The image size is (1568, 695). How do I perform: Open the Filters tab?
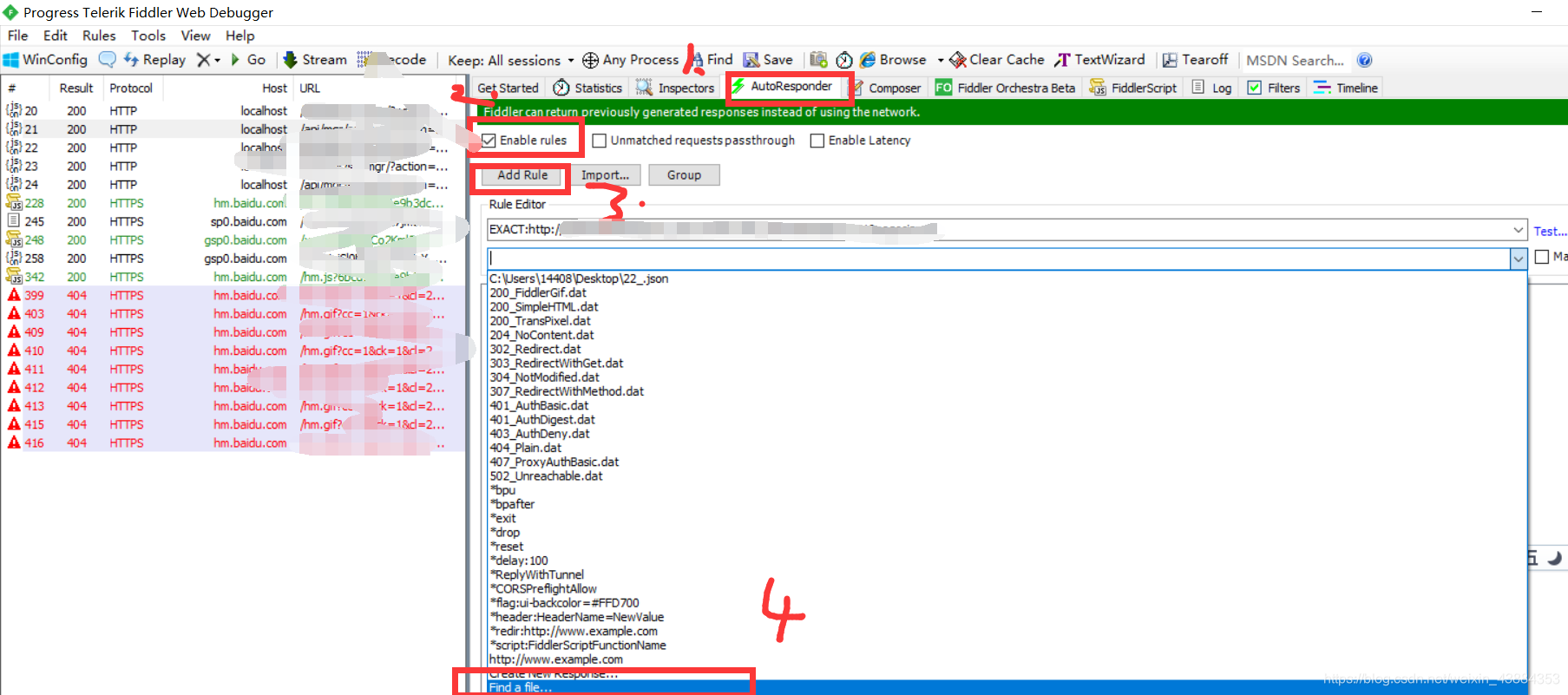(x=1273, y=88)
